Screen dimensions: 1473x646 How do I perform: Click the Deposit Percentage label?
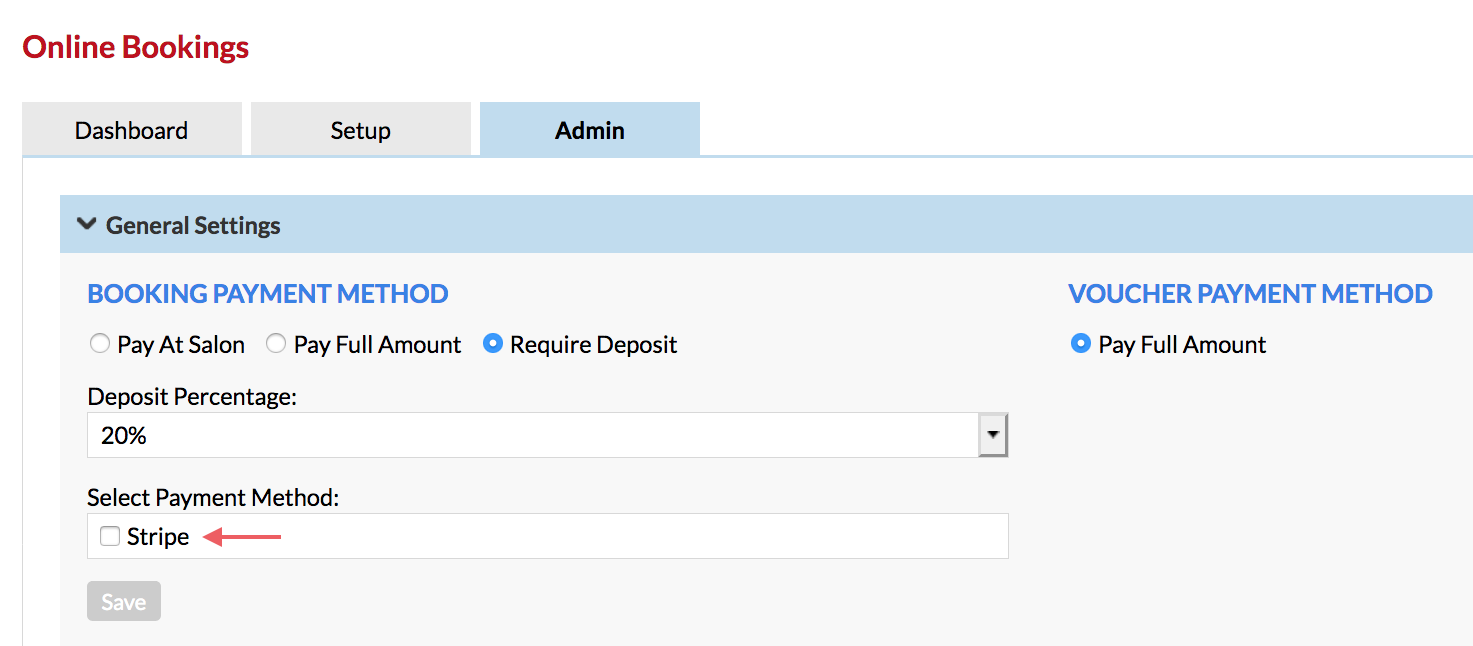click(192, 397)
